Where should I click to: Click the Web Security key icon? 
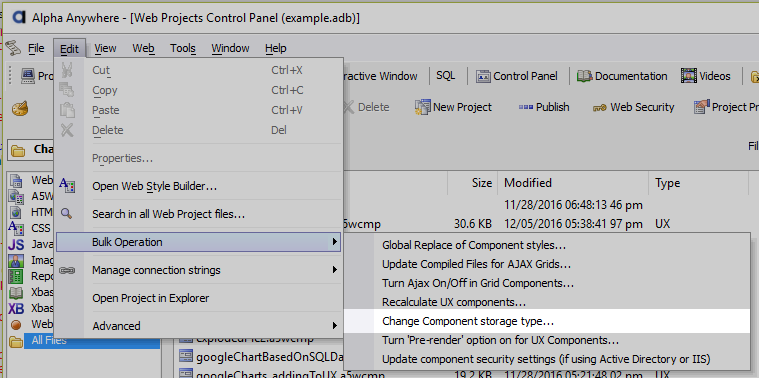599,108
